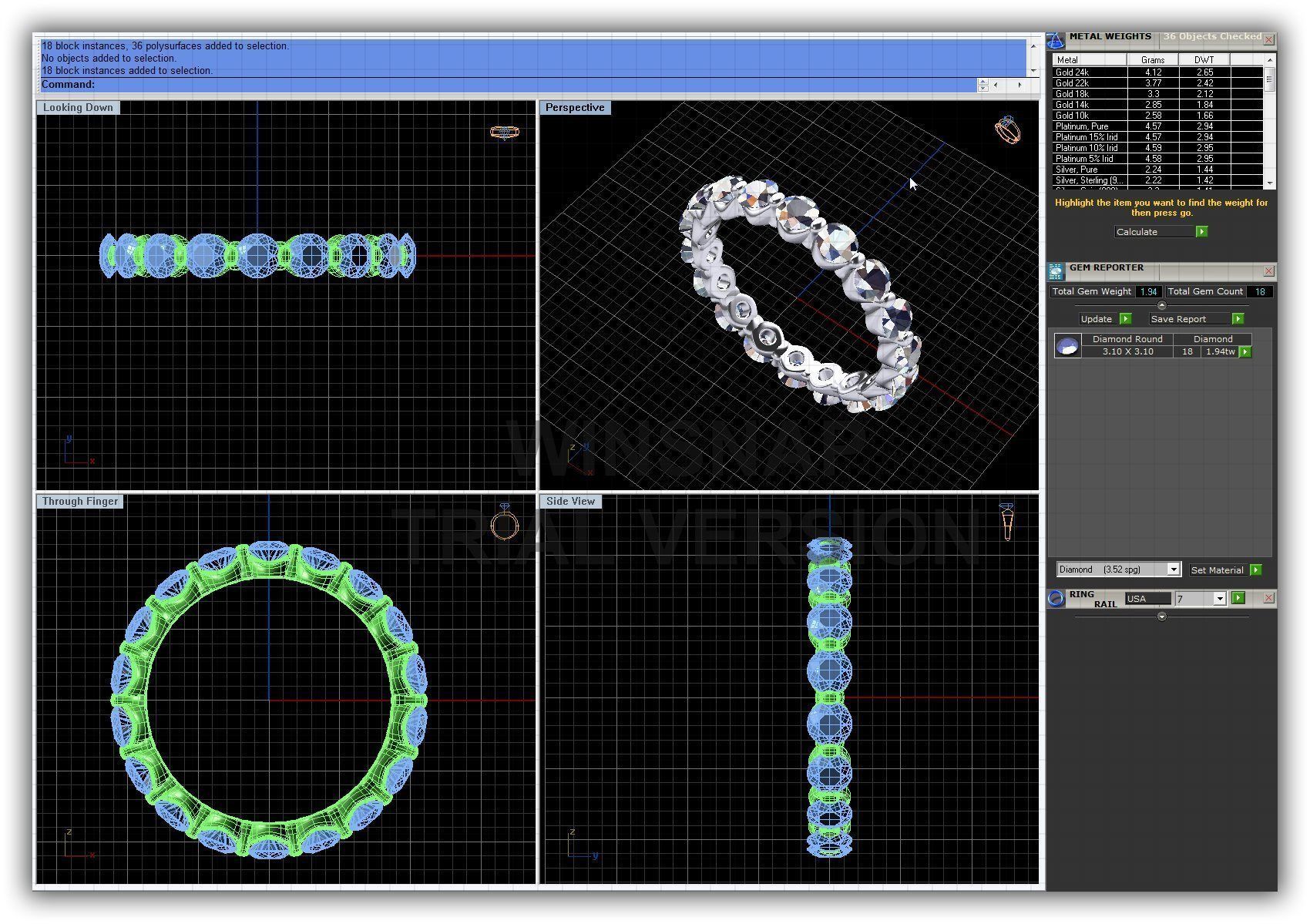This screenshot has width=1310, height=924.
Task: Select the Side View viewport title
Action: tap(570, 502)
